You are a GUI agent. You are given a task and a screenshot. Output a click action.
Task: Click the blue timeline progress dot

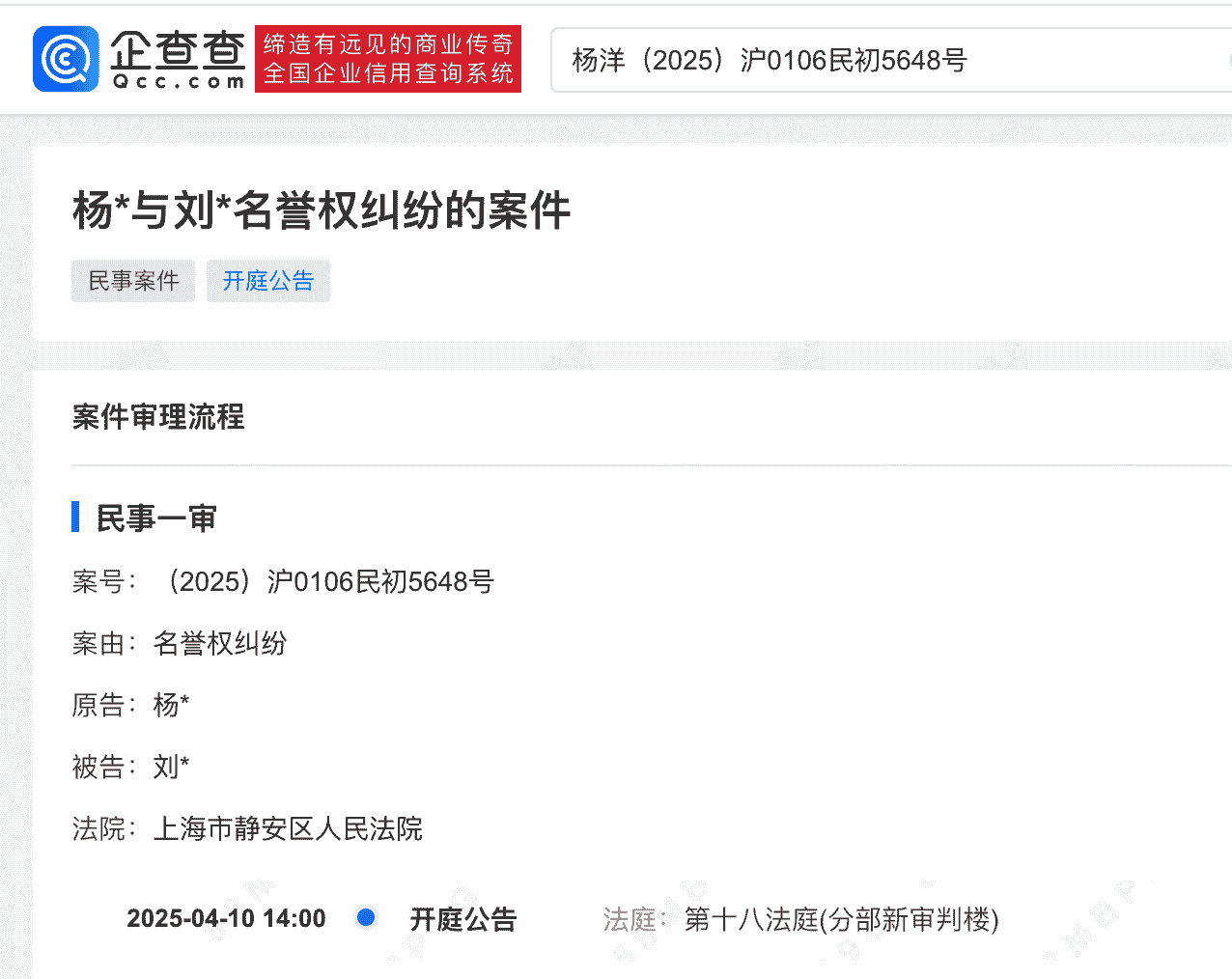coord(365,918)
